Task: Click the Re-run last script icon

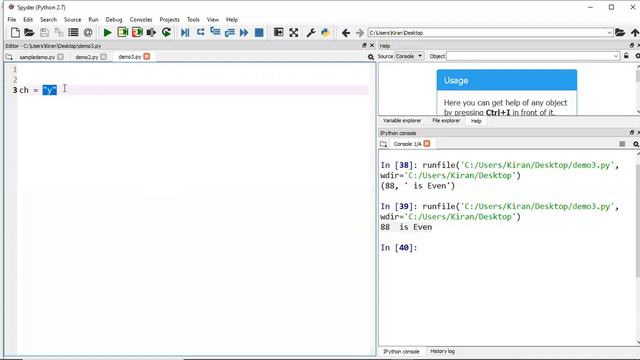Action: click(x=166, y=33)
